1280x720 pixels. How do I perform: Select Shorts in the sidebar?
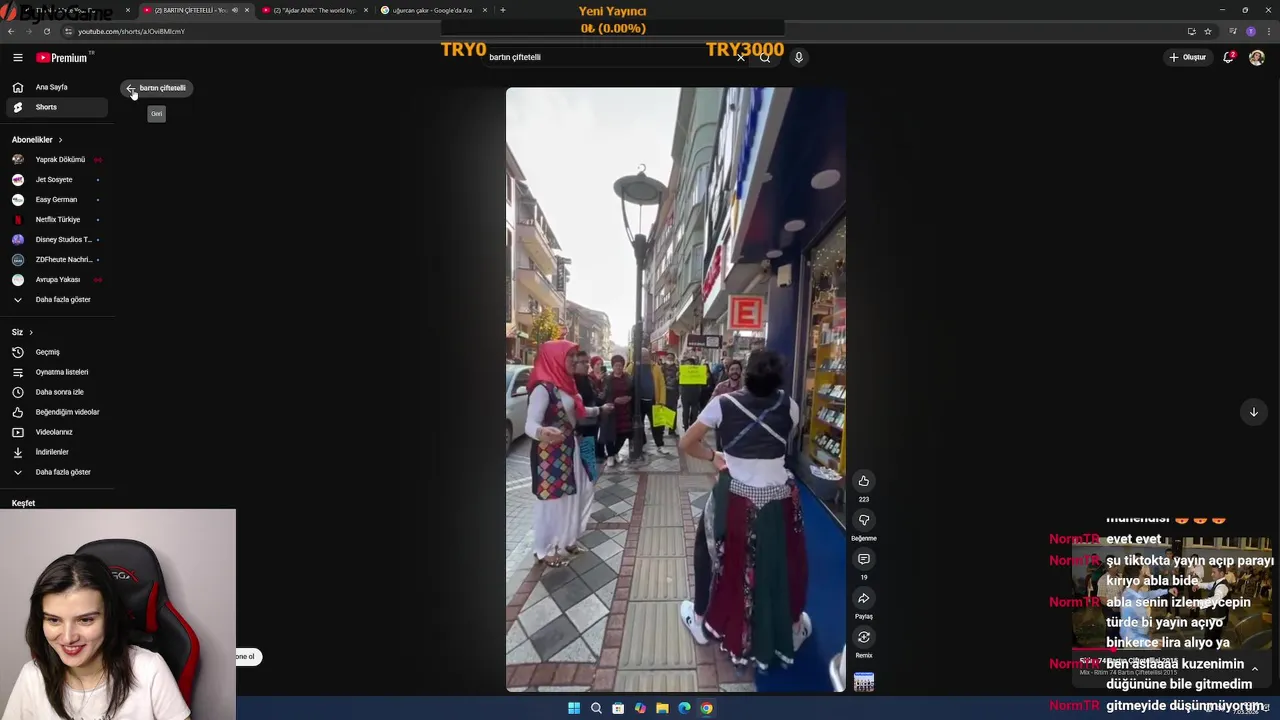click(56, 107)
